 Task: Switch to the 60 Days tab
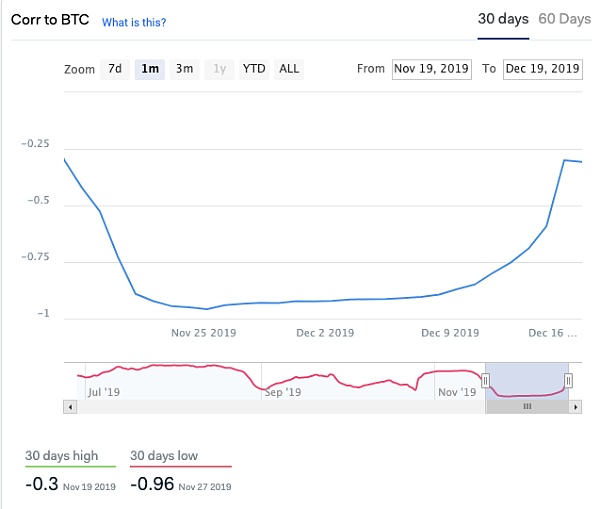click(565, 19)
